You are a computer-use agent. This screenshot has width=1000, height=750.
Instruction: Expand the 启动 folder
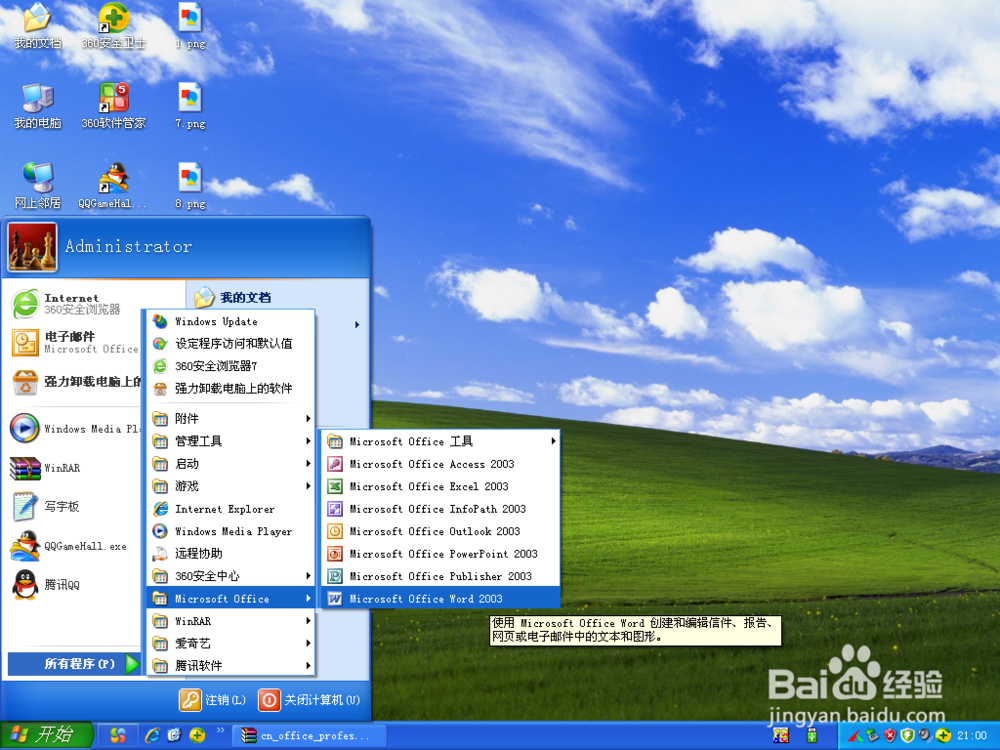pyautogui.click(x=231, y=464)
